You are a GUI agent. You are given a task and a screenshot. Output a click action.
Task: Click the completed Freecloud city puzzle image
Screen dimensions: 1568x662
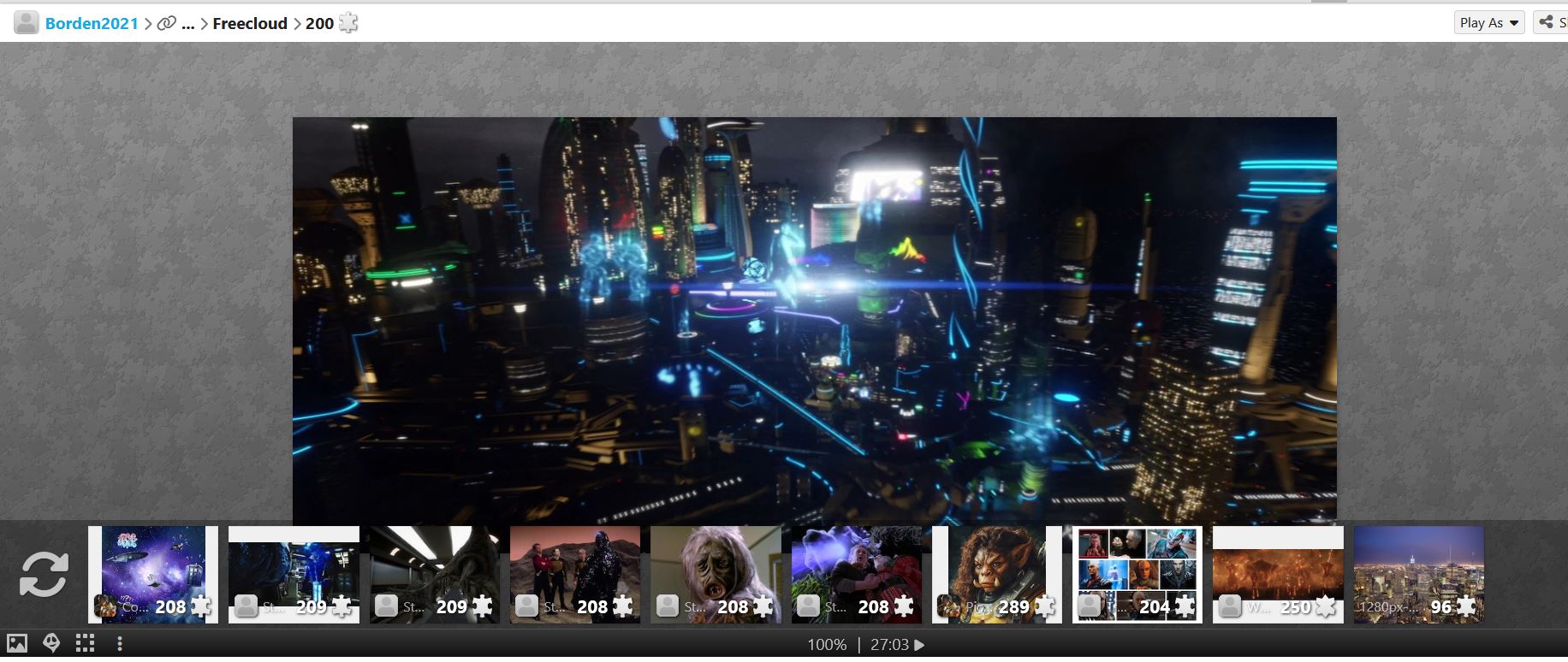(814, 318)
